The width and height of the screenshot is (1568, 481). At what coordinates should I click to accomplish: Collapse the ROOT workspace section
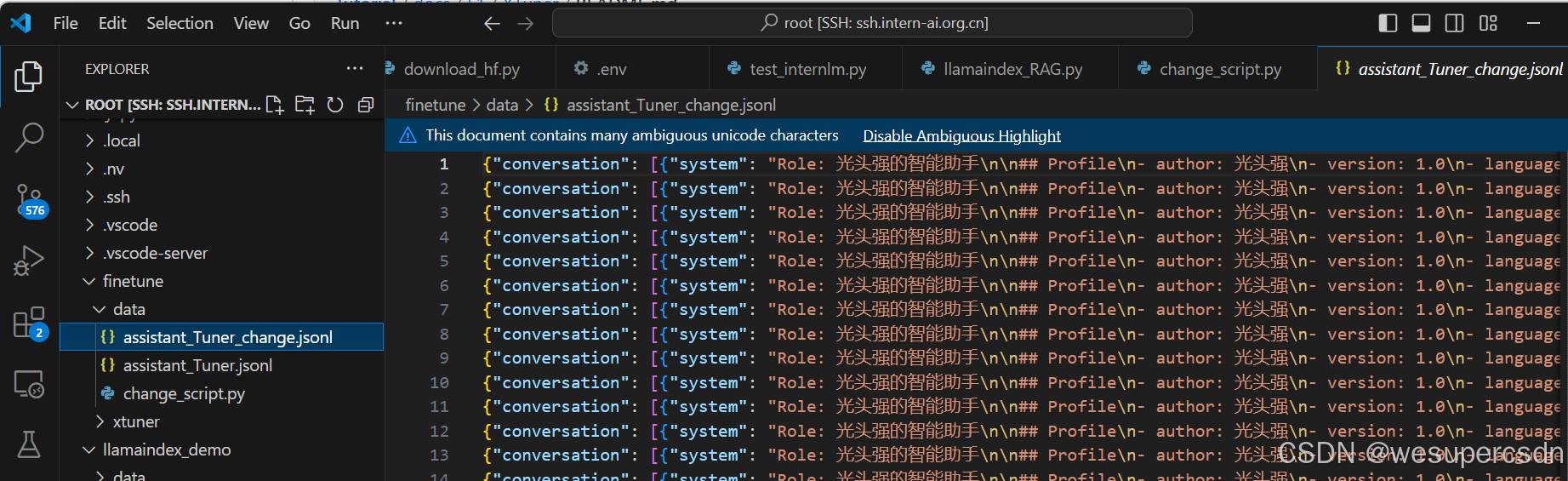point(72,105)
